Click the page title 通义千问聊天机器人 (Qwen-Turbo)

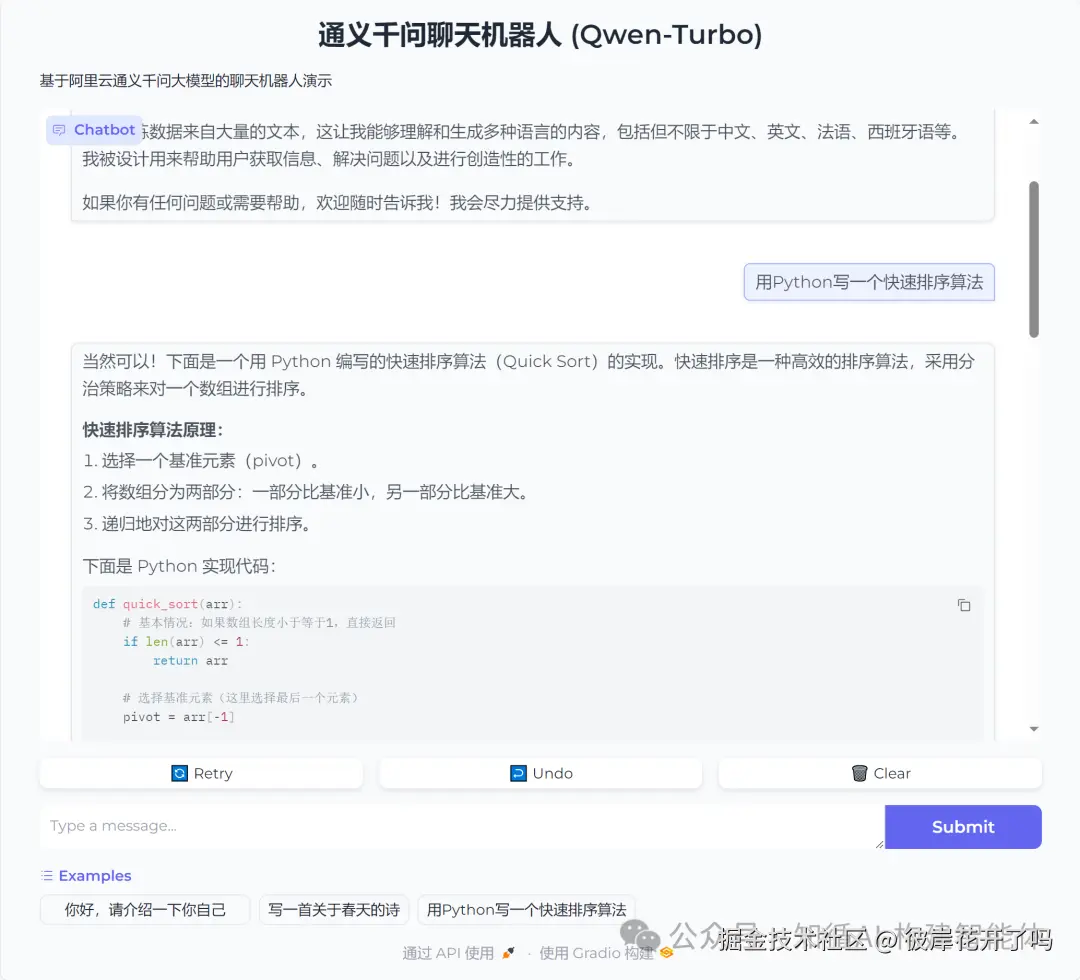(540, 34)
